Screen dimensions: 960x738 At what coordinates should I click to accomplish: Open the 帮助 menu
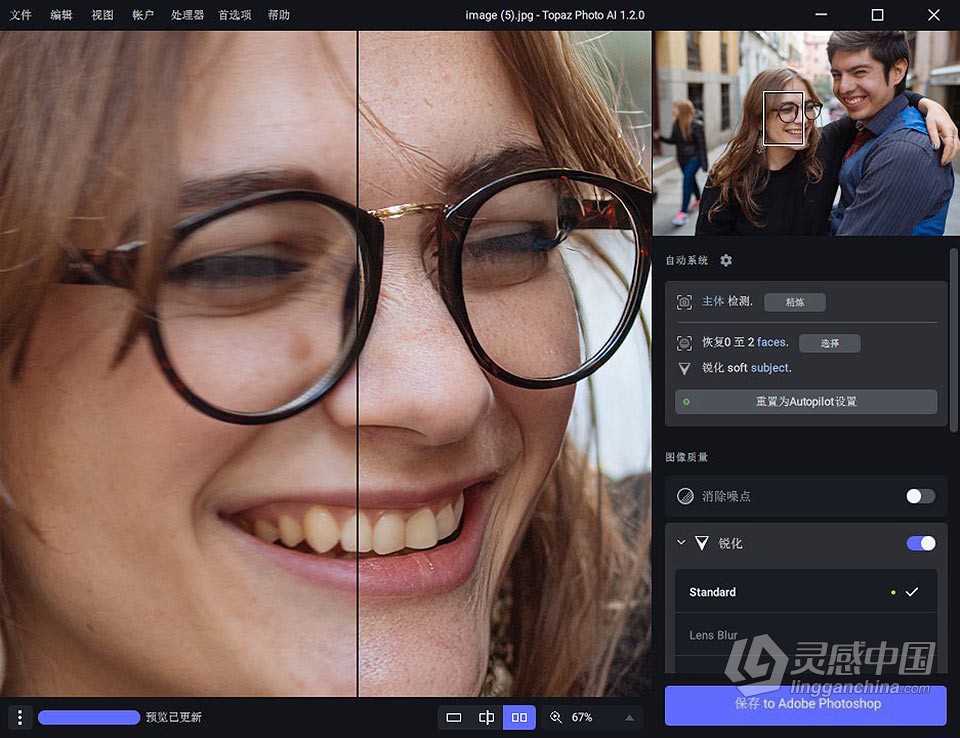click(279, 15)
